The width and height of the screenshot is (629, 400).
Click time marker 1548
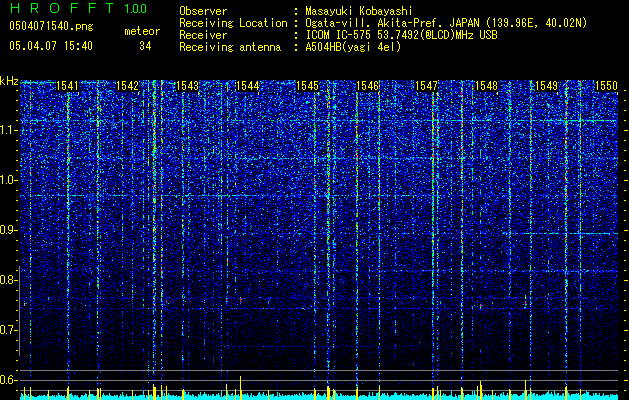(x=486, y=86)
